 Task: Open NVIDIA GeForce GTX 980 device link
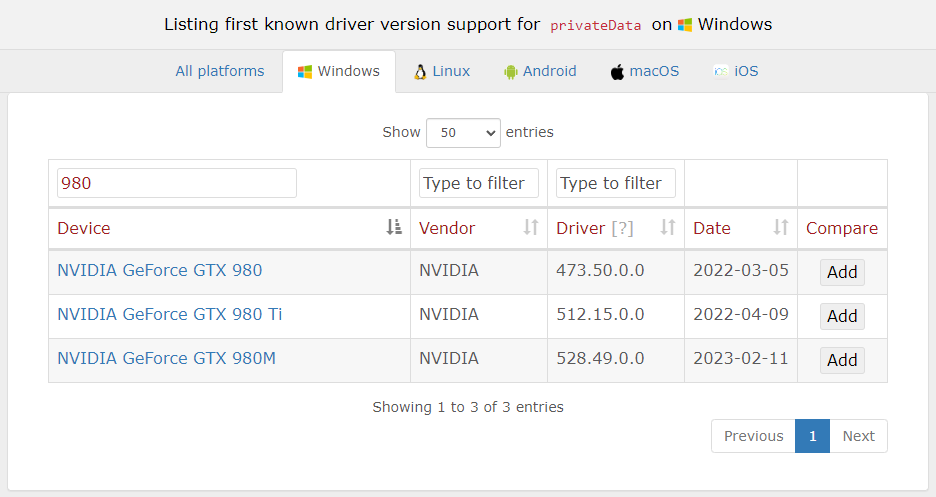(x=159, y=270)
